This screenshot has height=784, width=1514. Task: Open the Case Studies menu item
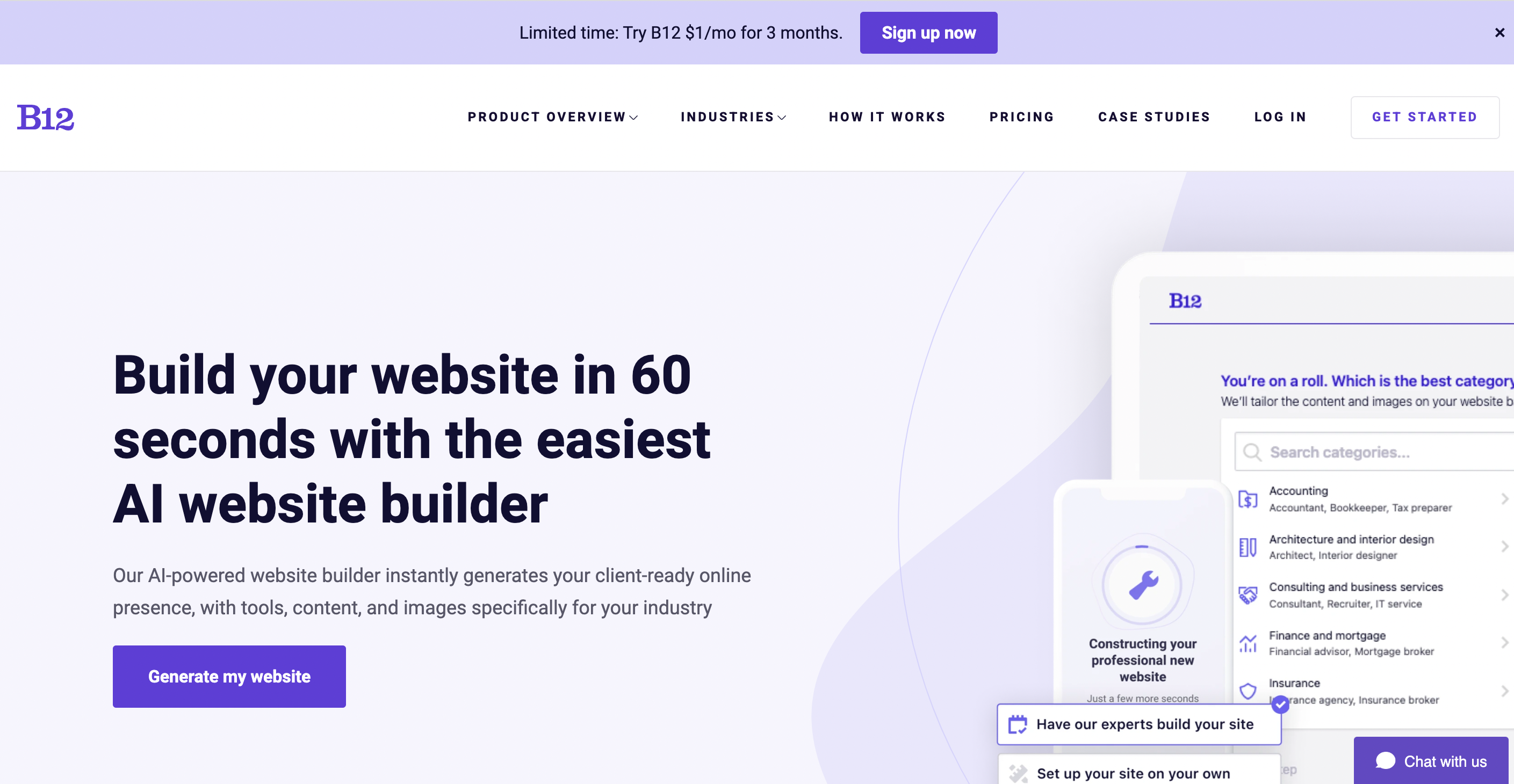[x=1155, y=117]
